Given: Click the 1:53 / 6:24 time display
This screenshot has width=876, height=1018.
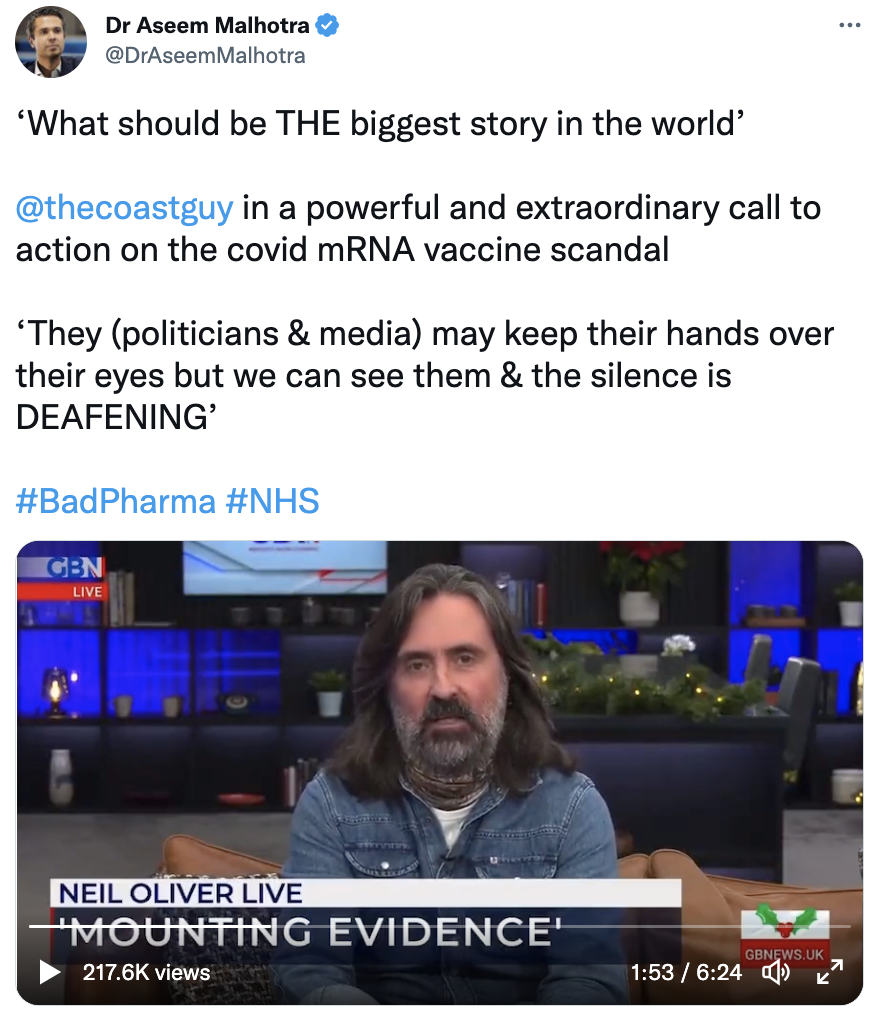Looking at the screenshot, I should click(x=686, y=972).
